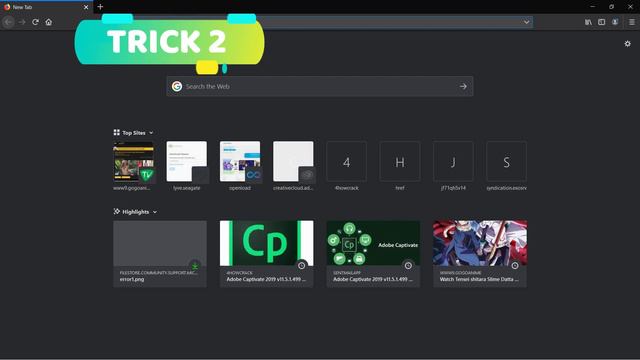Expand the address bar history dropdown
This screenshot has height=360, width=640.
tap(527, 22)
